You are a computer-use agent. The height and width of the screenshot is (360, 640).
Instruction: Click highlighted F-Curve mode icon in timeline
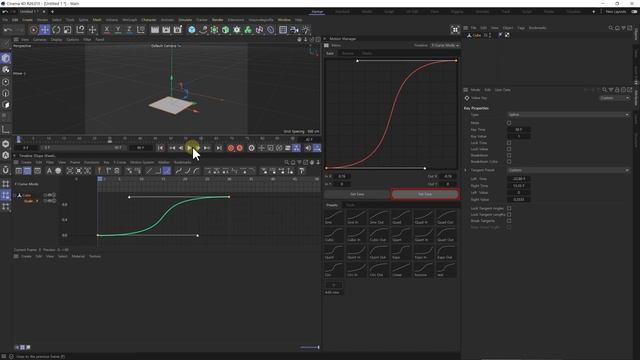click(27, 171)
